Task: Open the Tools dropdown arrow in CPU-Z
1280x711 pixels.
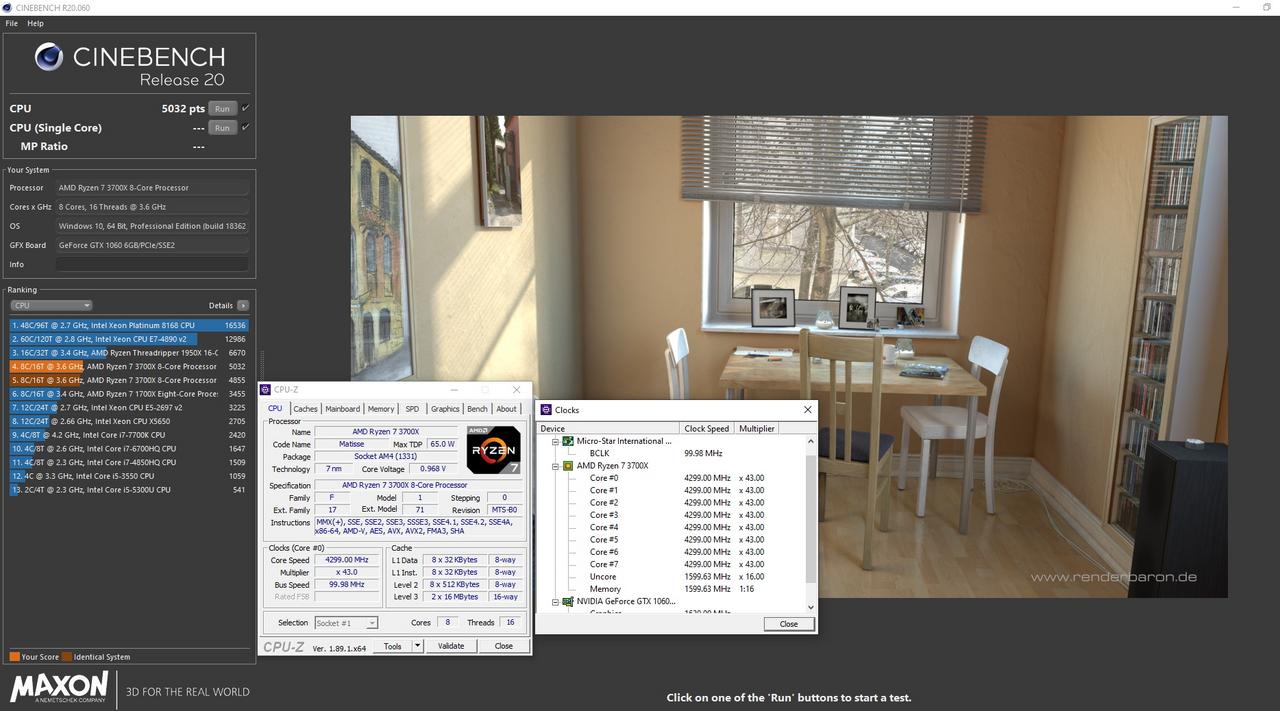Action: 418,646
